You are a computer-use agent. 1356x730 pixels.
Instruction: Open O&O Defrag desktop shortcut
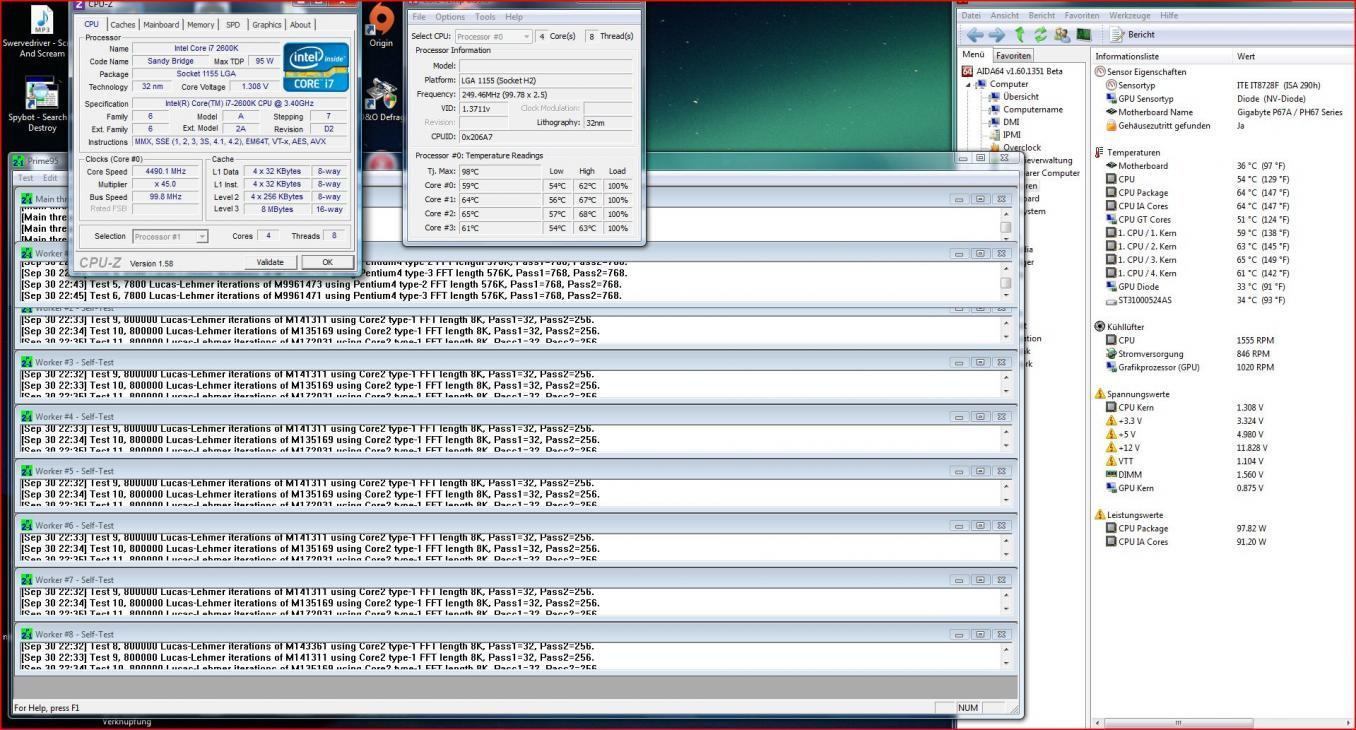click(381, 99)
